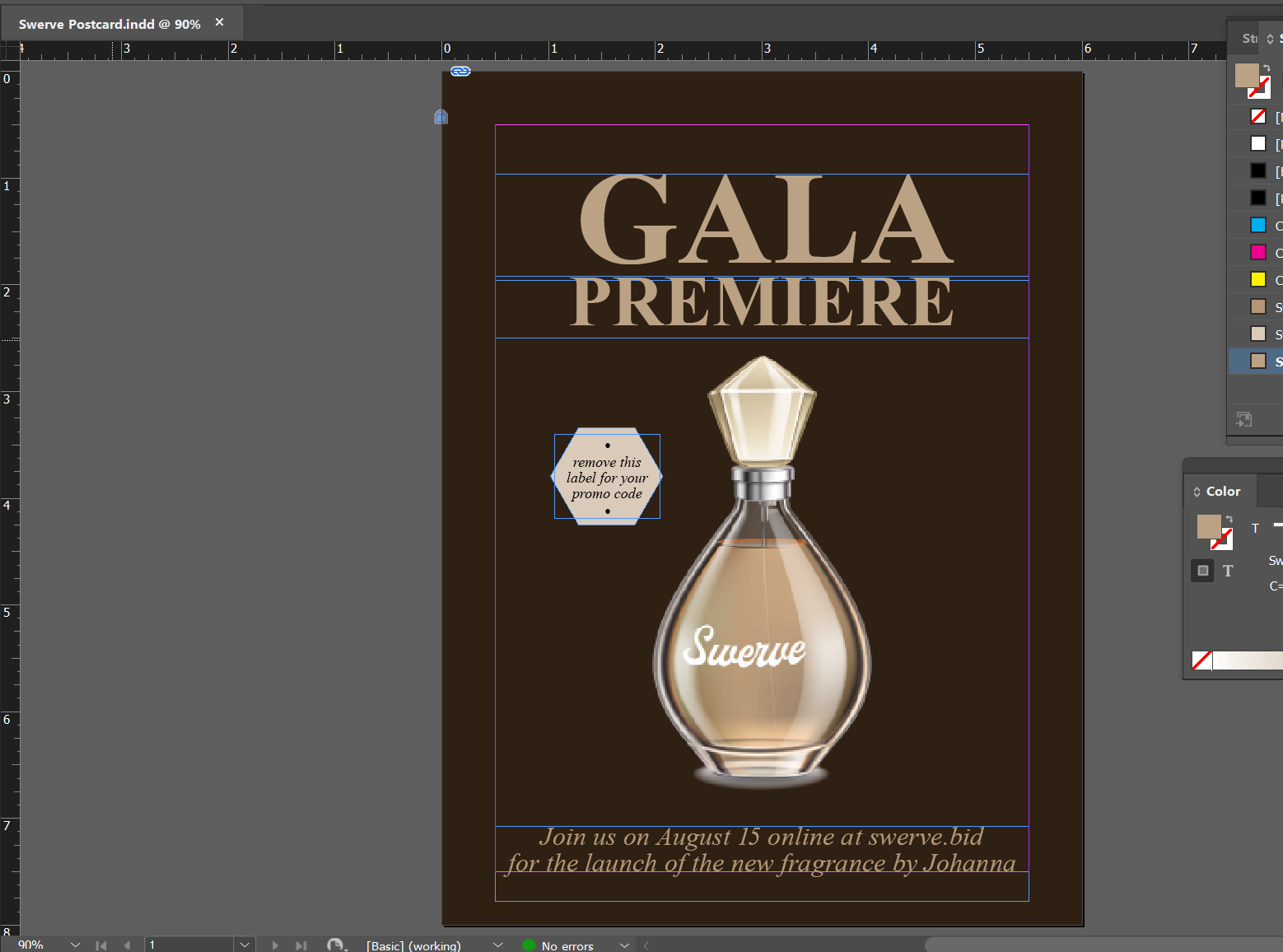Open the document status menu icon

pos(335,945)
